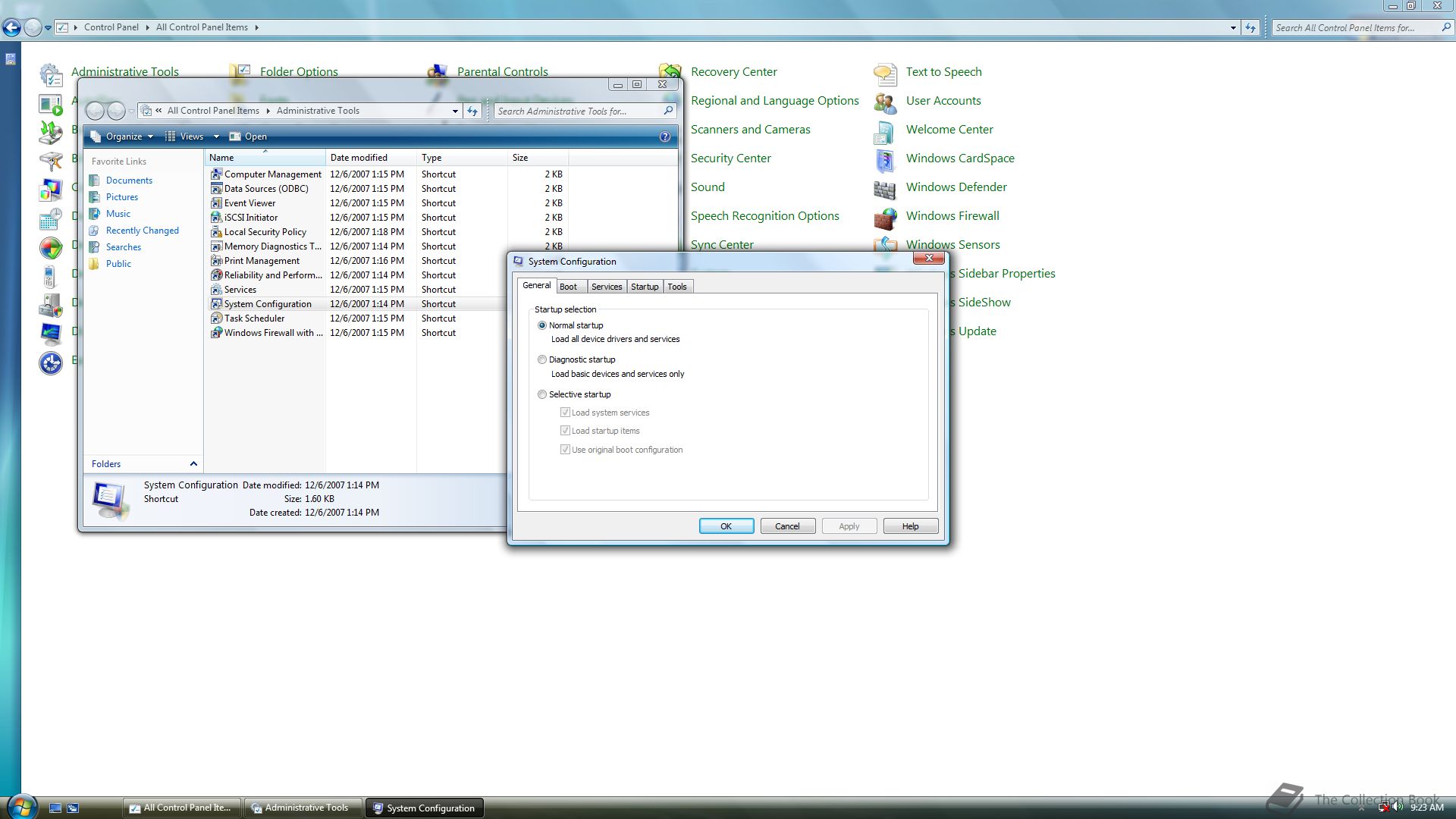Toggle the Load startup items checkbox

pos(565,431)
